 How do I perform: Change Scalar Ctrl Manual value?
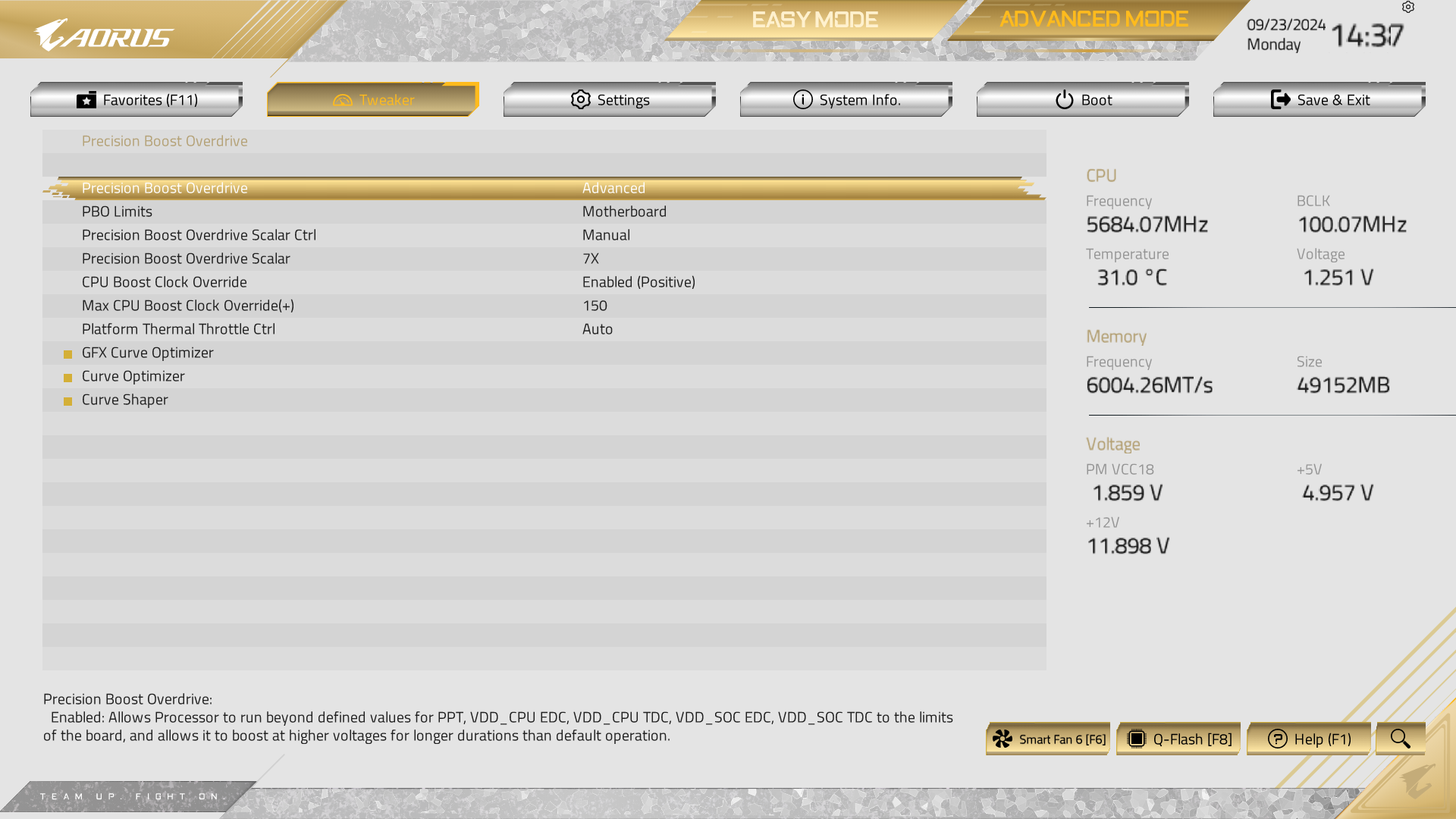click(x=606, y=235)
